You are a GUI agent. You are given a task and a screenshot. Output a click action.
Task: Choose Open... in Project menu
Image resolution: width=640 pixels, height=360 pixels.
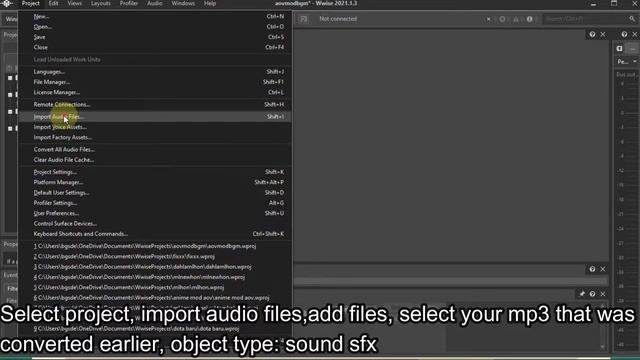coord(155,27)
